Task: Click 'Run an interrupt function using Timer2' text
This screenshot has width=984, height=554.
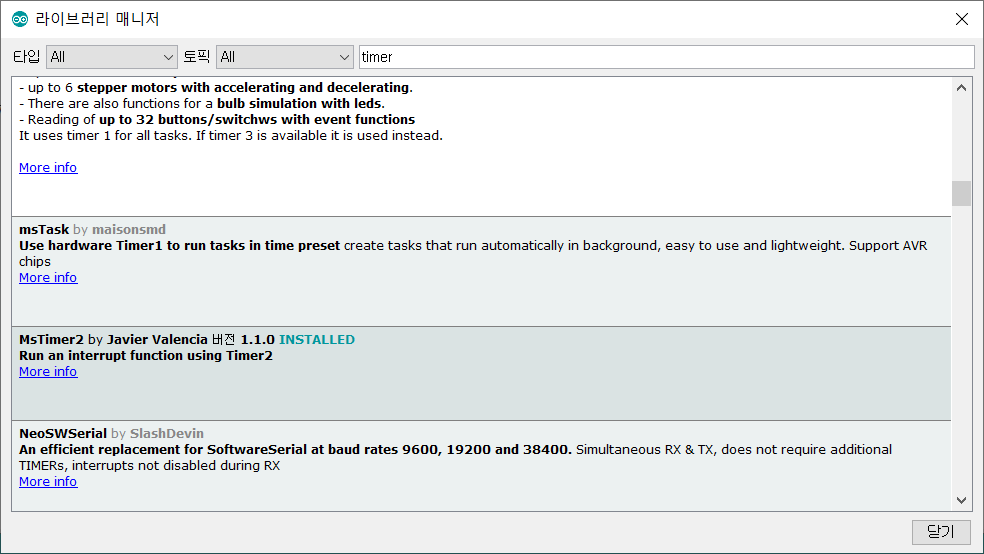Action: (x=146, y=356)
